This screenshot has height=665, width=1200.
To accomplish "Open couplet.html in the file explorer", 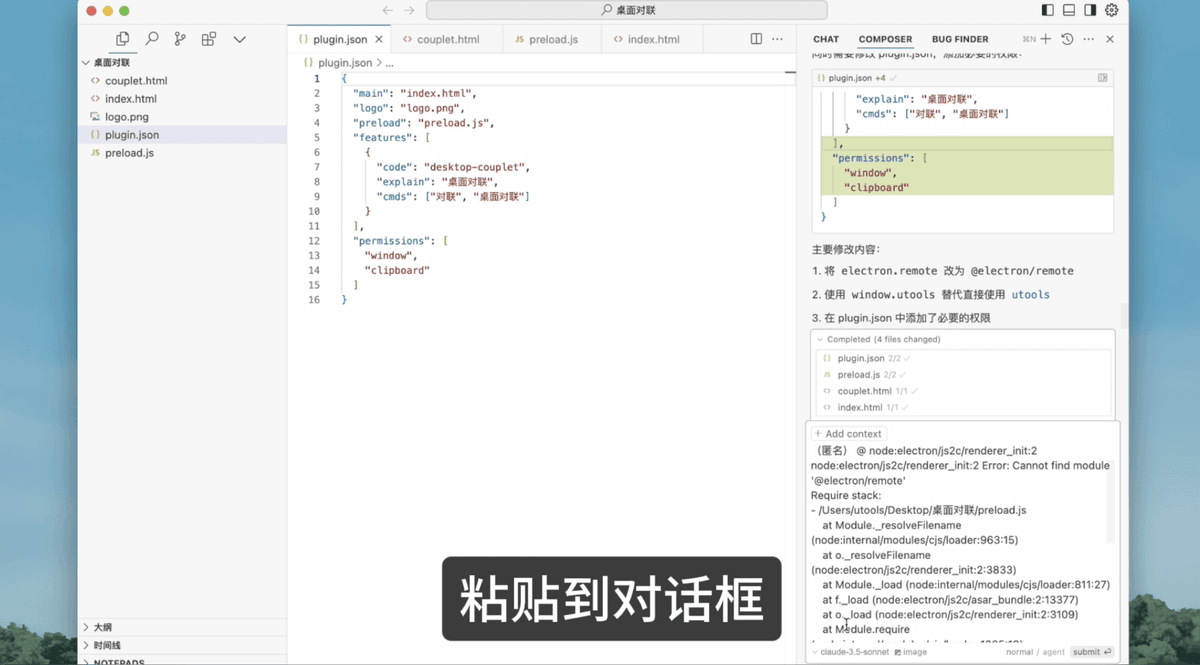I will coord(136,81).
